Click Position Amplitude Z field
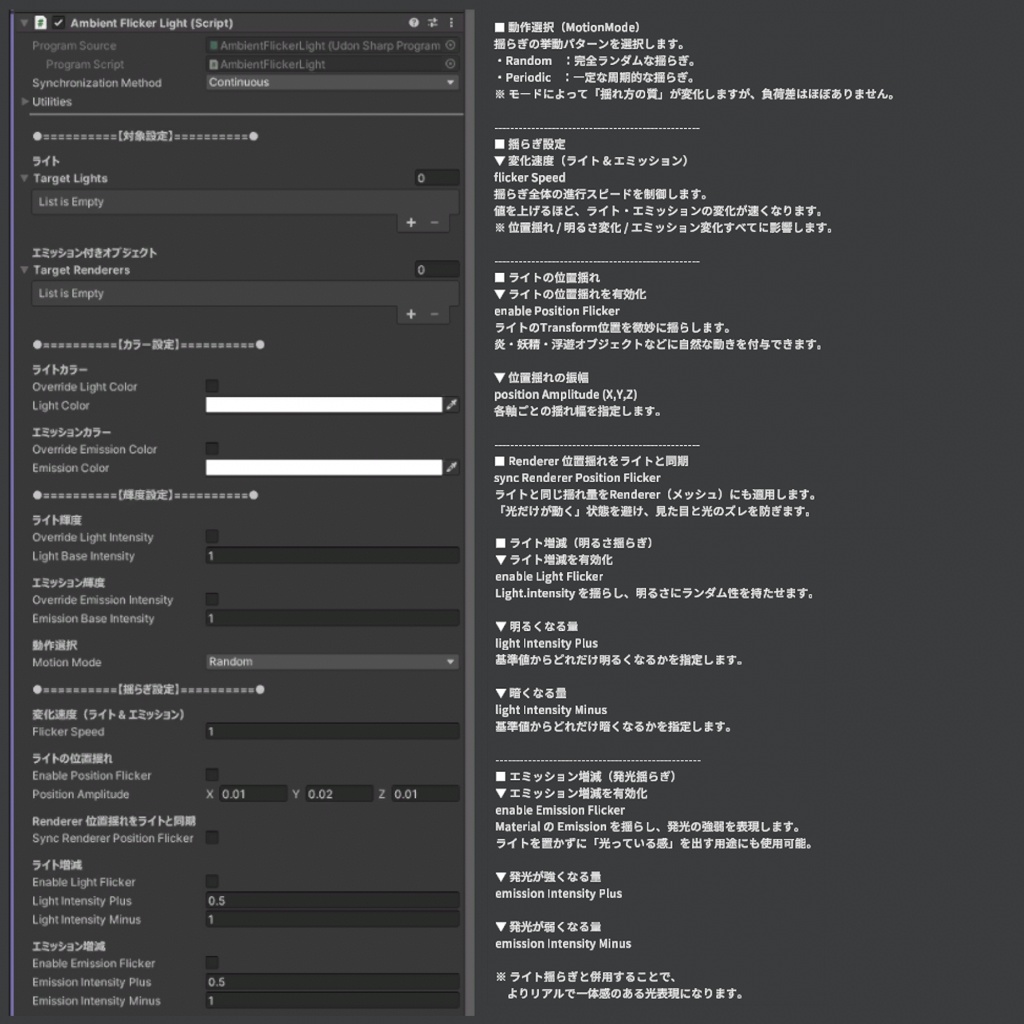 pos(425,794)
